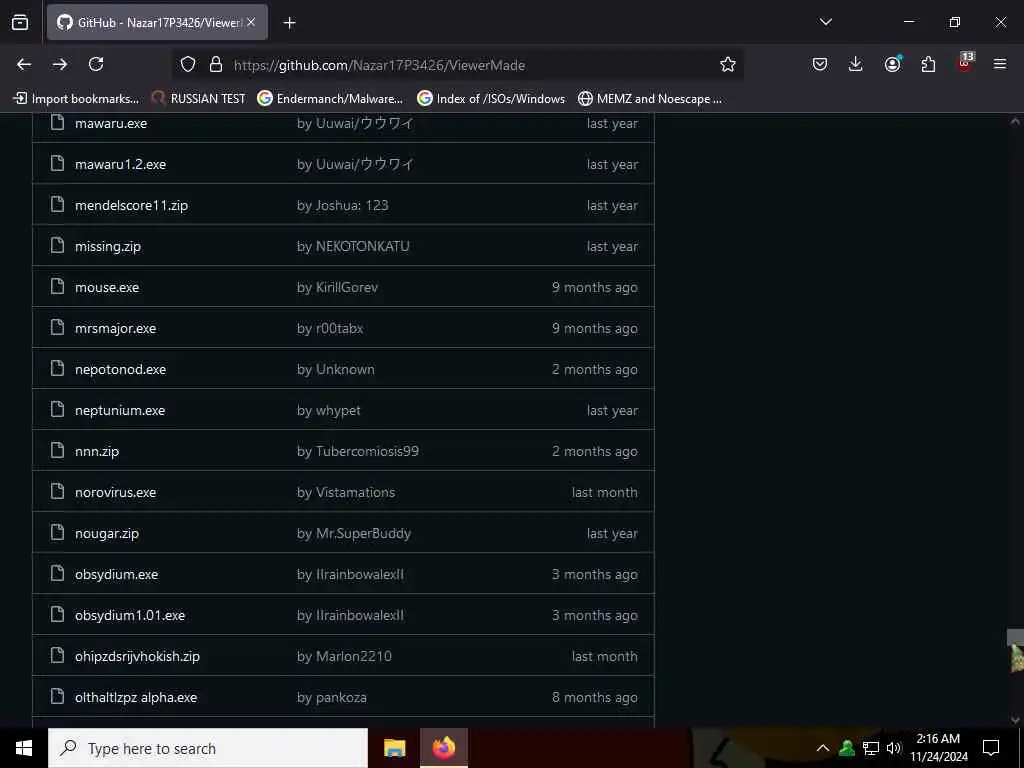The image size is (1024, 768).
Task: Click the commit message 'by KirillGorev'
Action: tap(337, 287)
